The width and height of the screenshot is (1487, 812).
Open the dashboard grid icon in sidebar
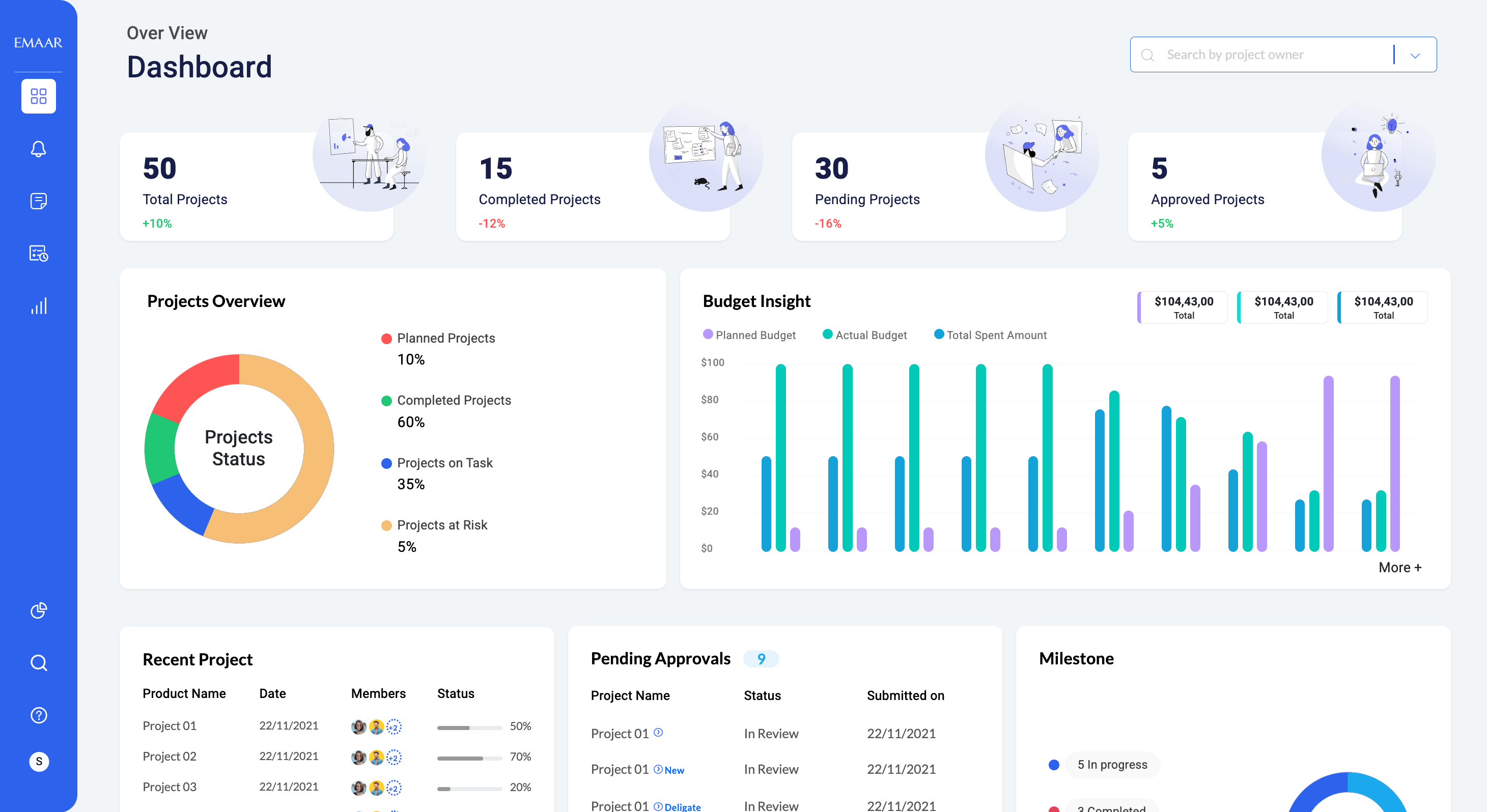(x=39, y=96)
